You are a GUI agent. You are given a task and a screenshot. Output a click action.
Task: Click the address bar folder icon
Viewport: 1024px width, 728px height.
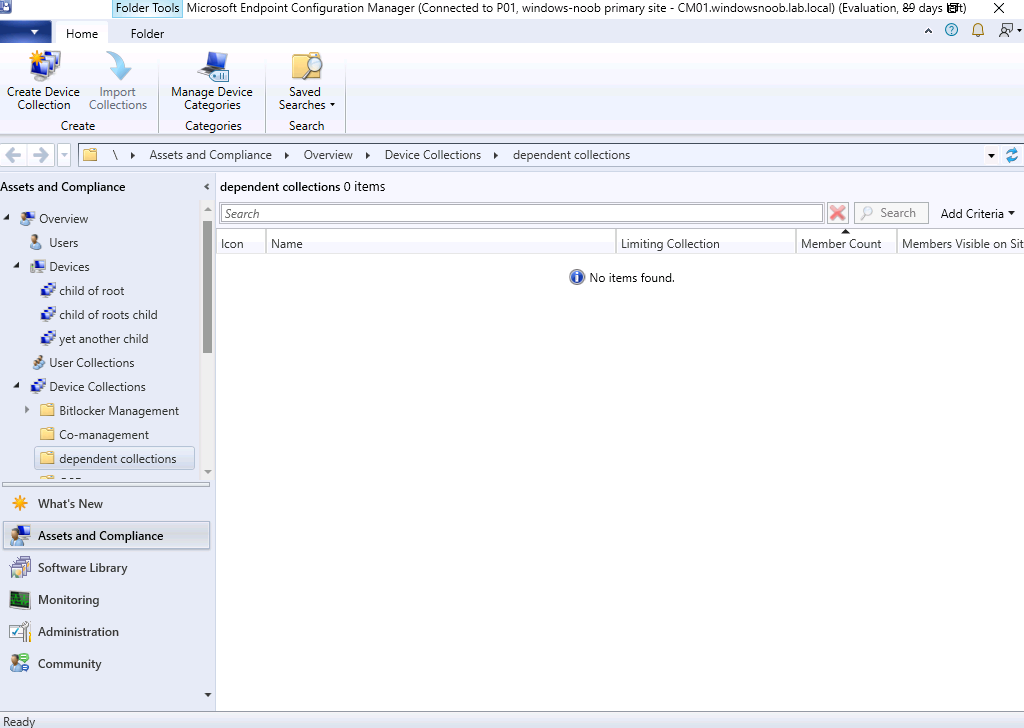click(90, 155)
